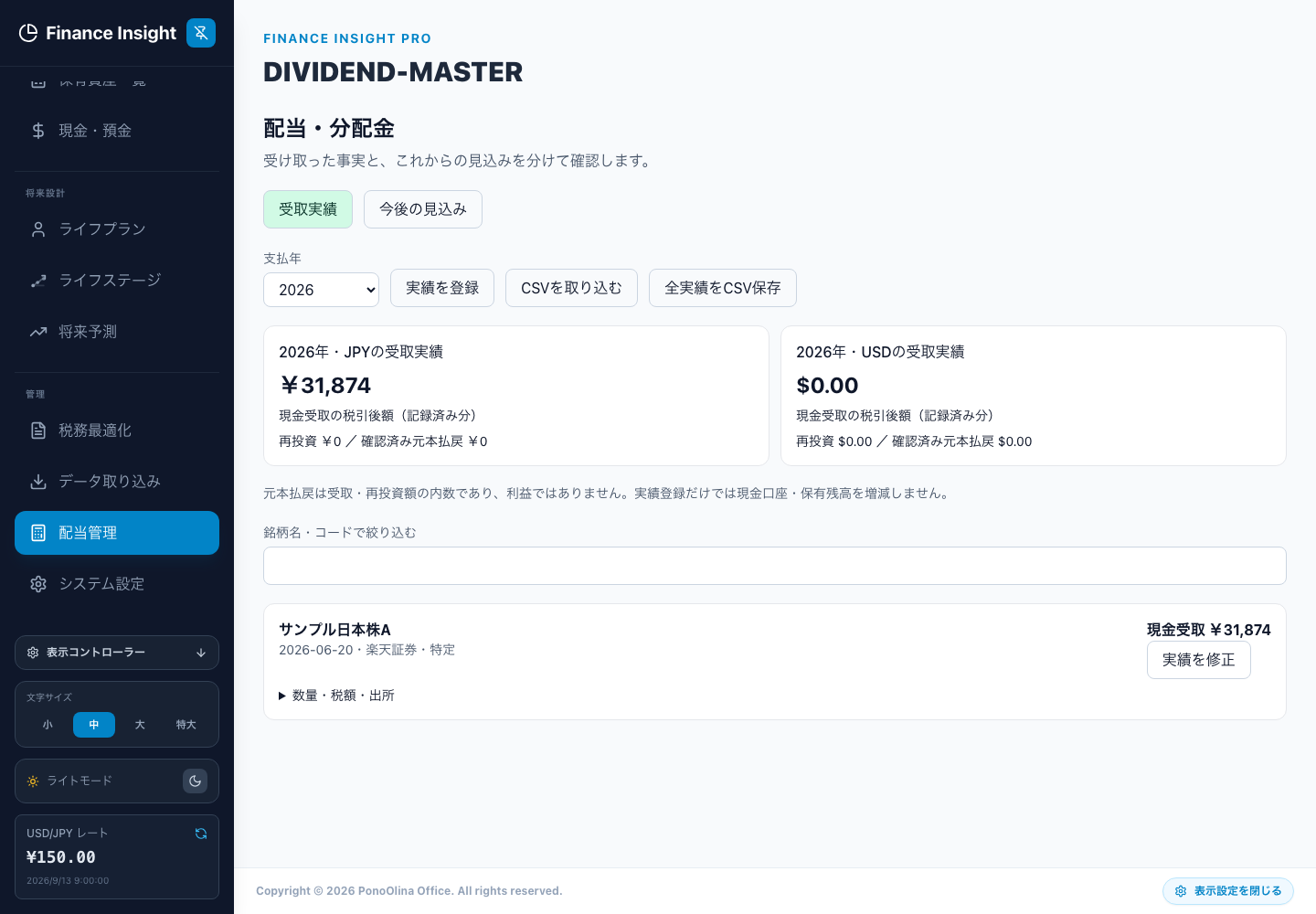This screenshot has width=1316, height=914.
Task: Set font size to 小
Action: [48, 725]
